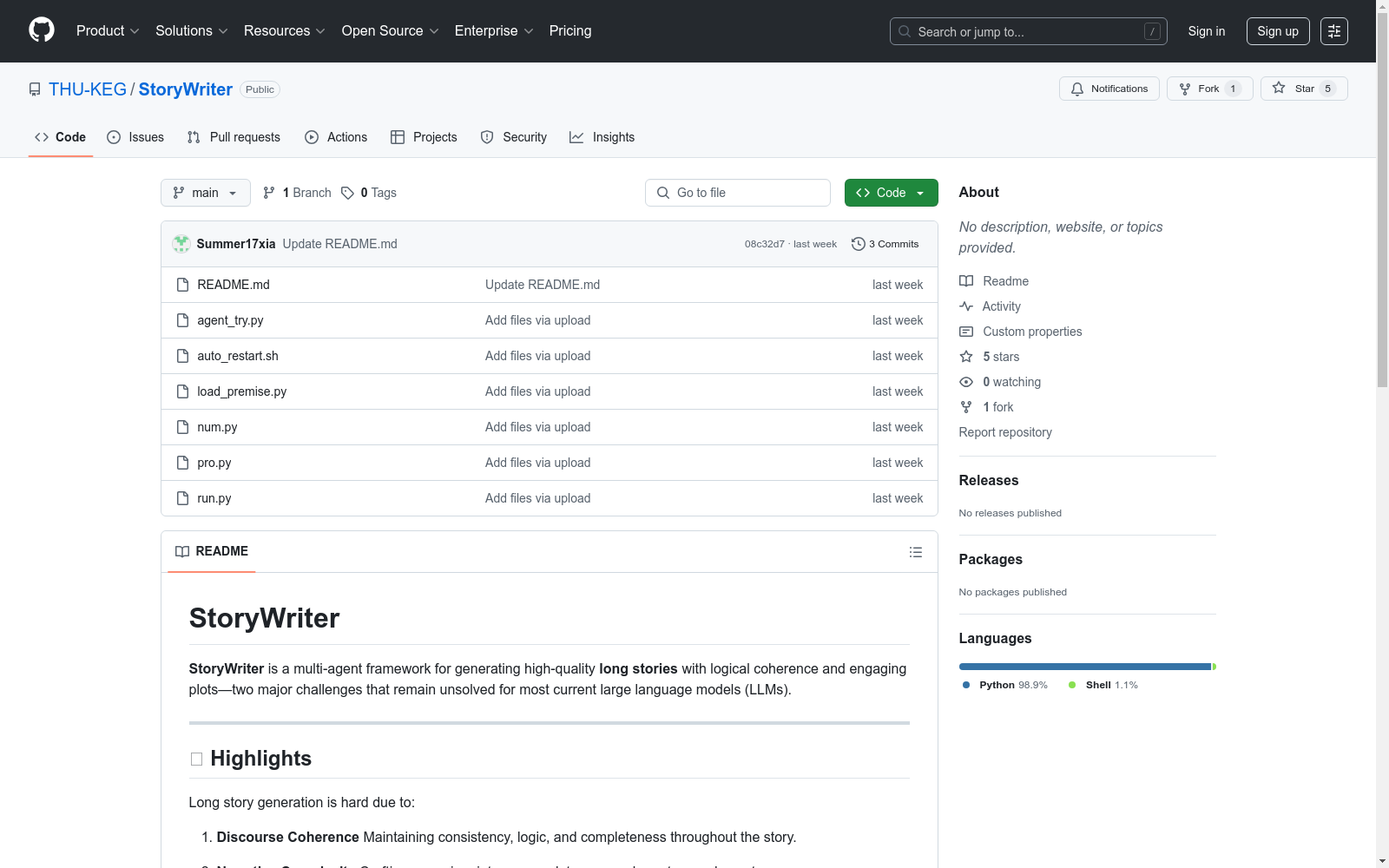Switch to the Issues tab
The height and width of the screenshot is (868, 1389).
135,137
